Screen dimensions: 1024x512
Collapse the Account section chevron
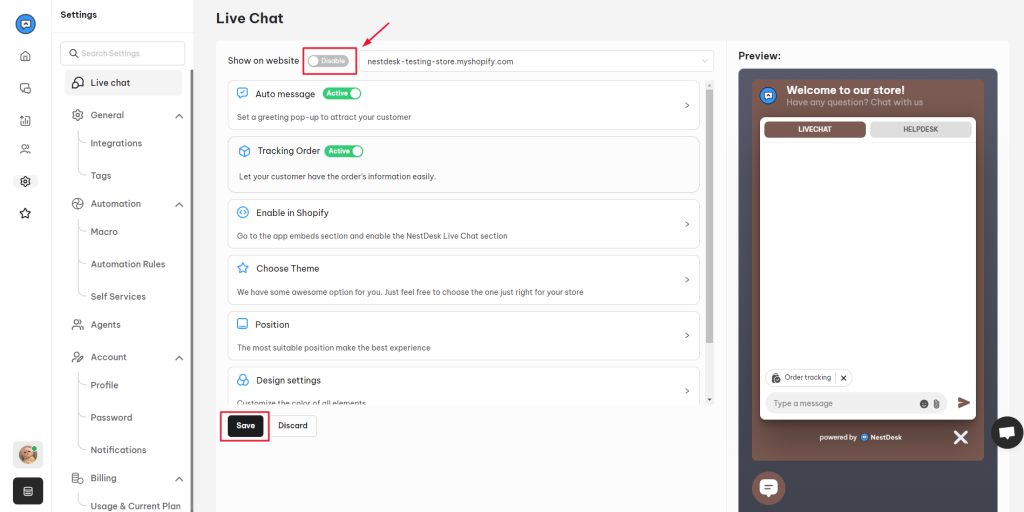pos(179,358)
